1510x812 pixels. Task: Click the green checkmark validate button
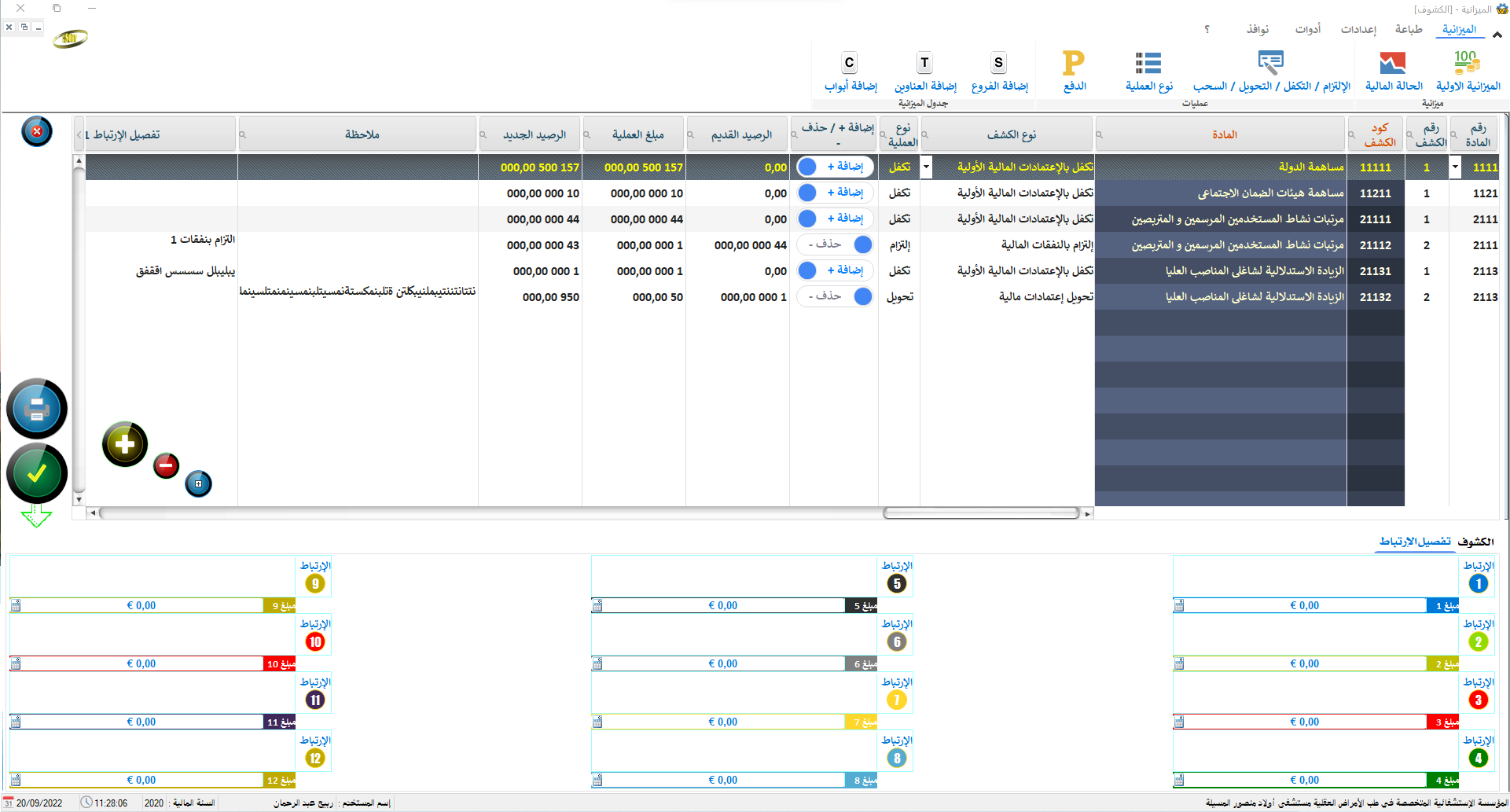pos(37,473)
